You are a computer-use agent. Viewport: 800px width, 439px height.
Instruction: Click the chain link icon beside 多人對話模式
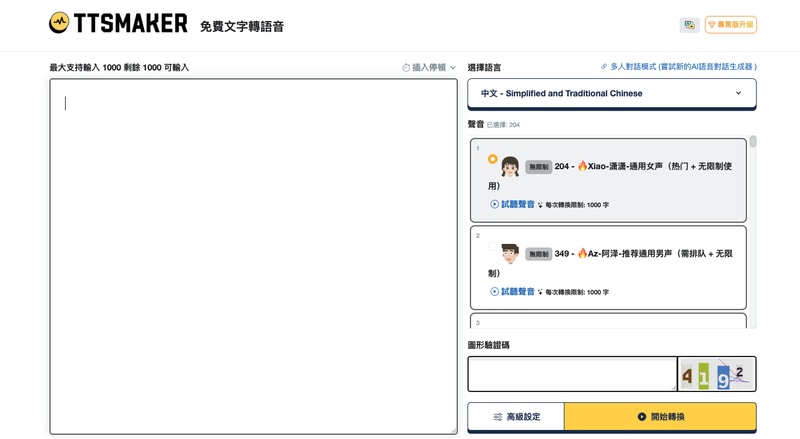(x=604, y=66)
